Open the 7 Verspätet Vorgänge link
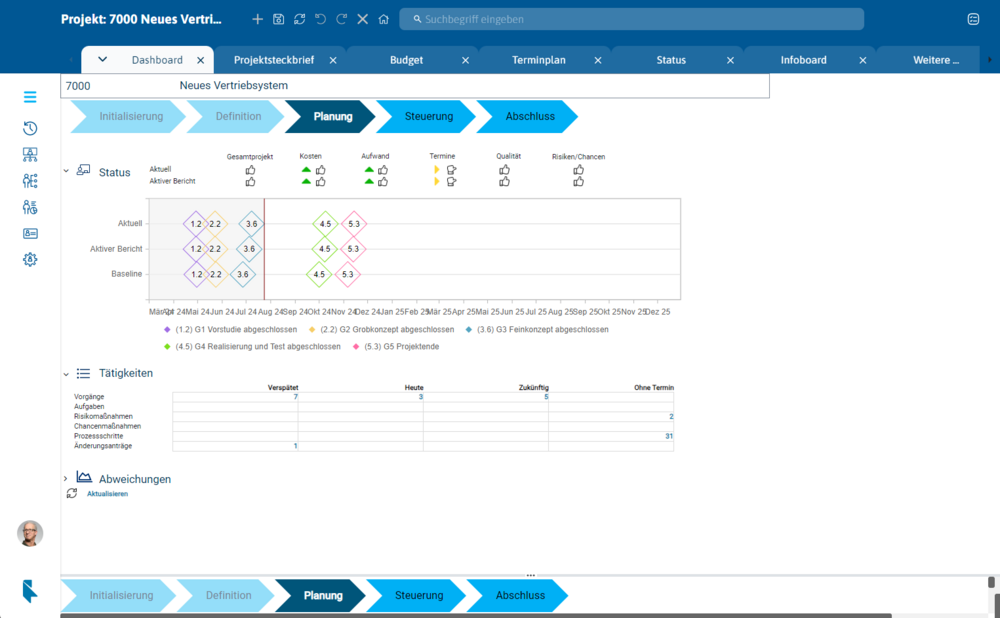This screenshot has height=618, width=1000. click(x=295, y=397)
